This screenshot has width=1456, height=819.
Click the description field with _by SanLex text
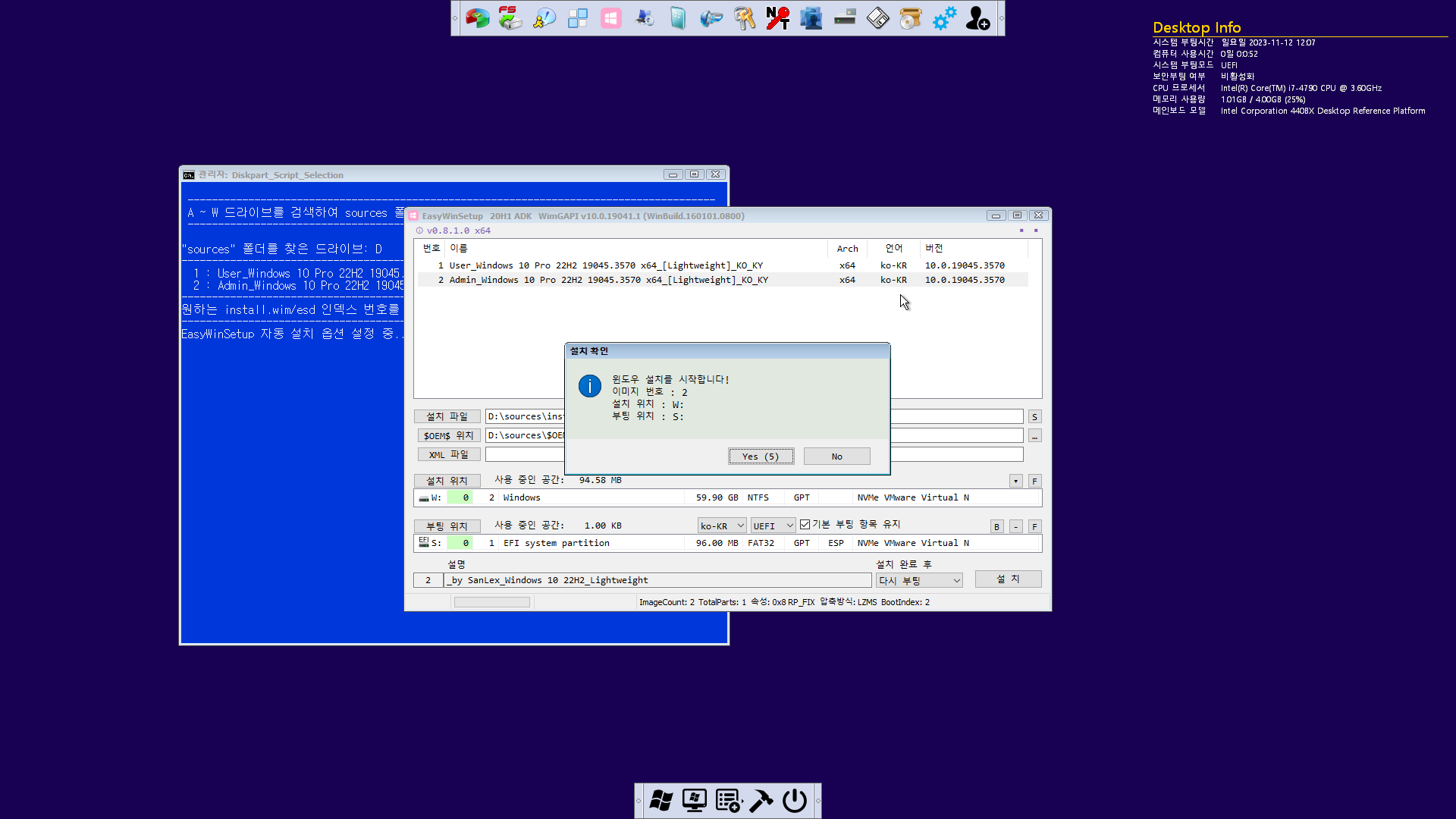pyautogui.click(x=658, y=580)
